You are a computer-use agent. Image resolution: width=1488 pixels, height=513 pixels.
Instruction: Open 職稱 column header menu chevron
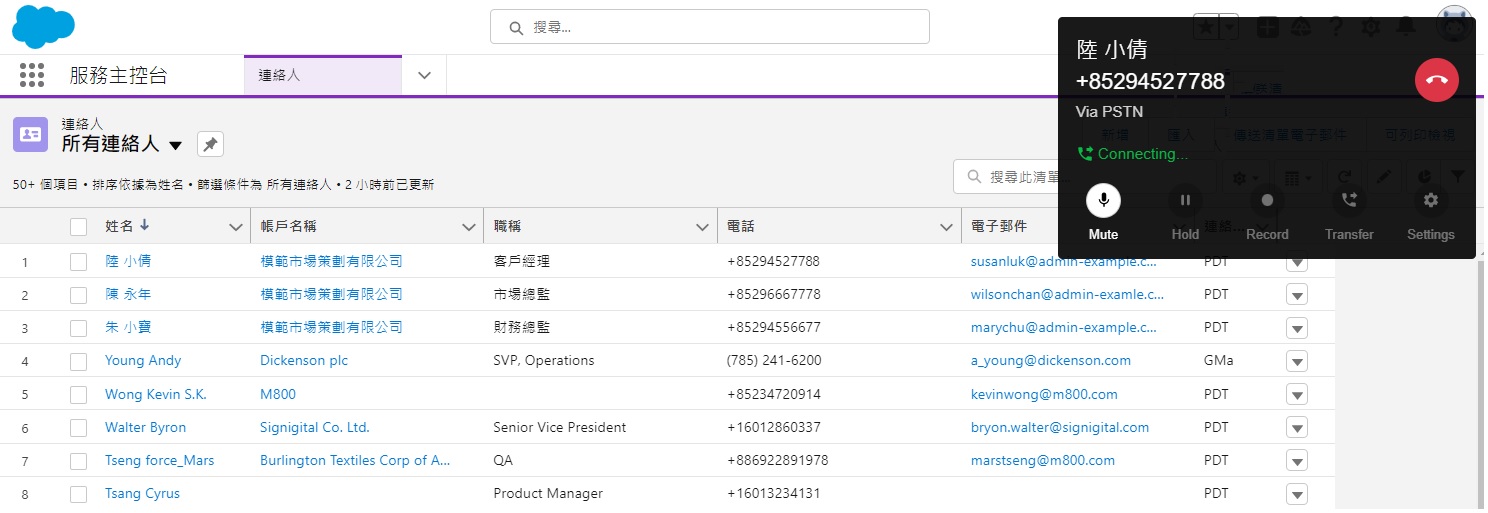(703, 227)
